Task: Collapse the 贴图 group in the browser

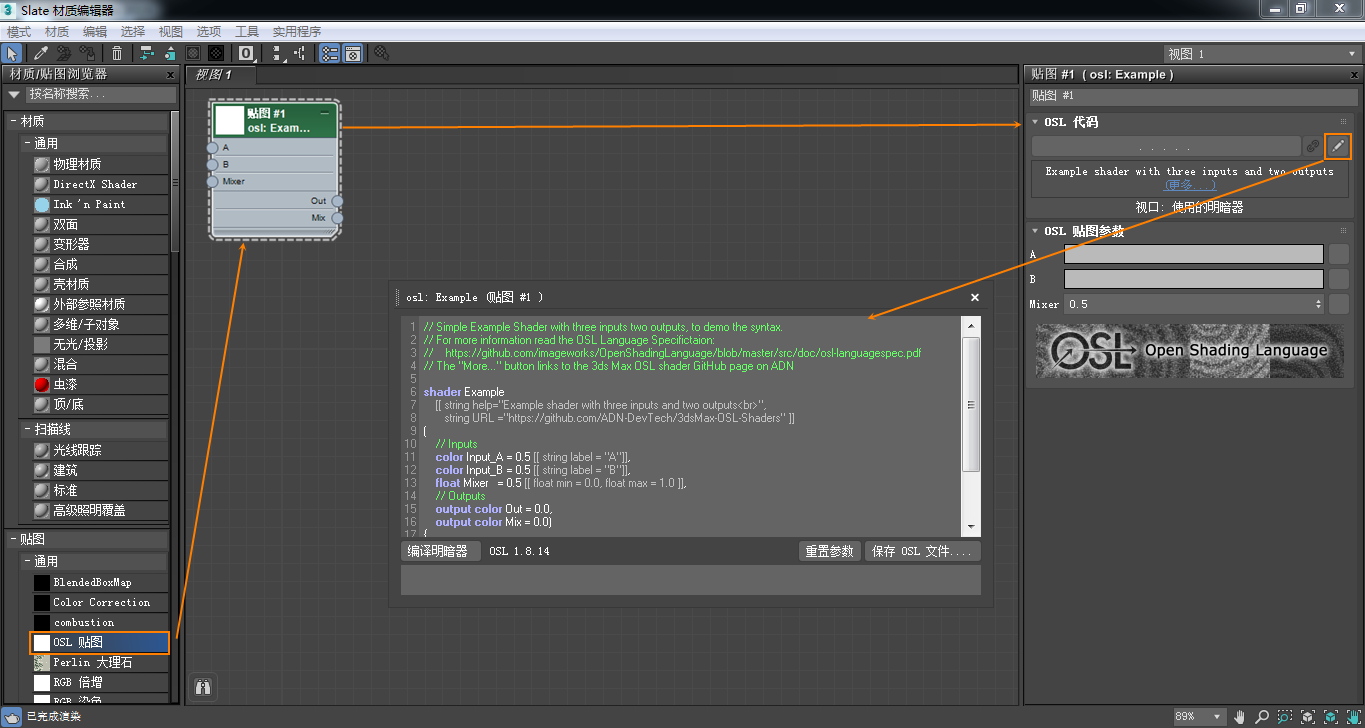Action: [x=14, y=539]
